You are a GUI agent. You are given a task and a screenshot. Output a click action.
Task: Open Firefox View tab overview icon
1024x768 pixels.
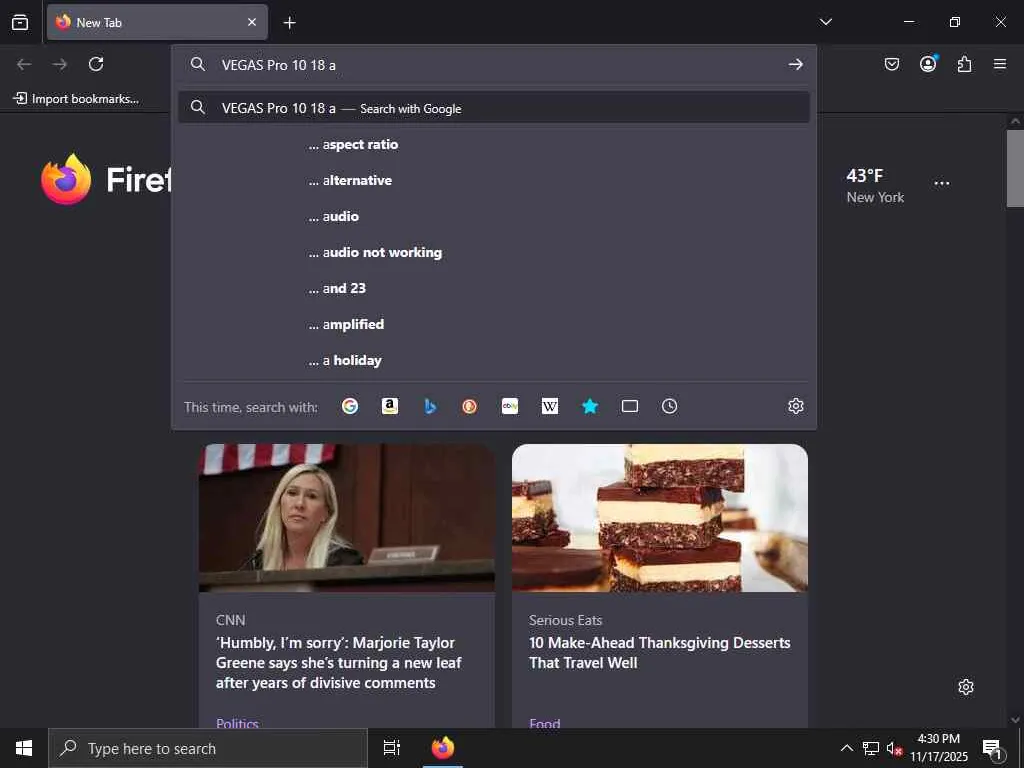tap(20, 22)
